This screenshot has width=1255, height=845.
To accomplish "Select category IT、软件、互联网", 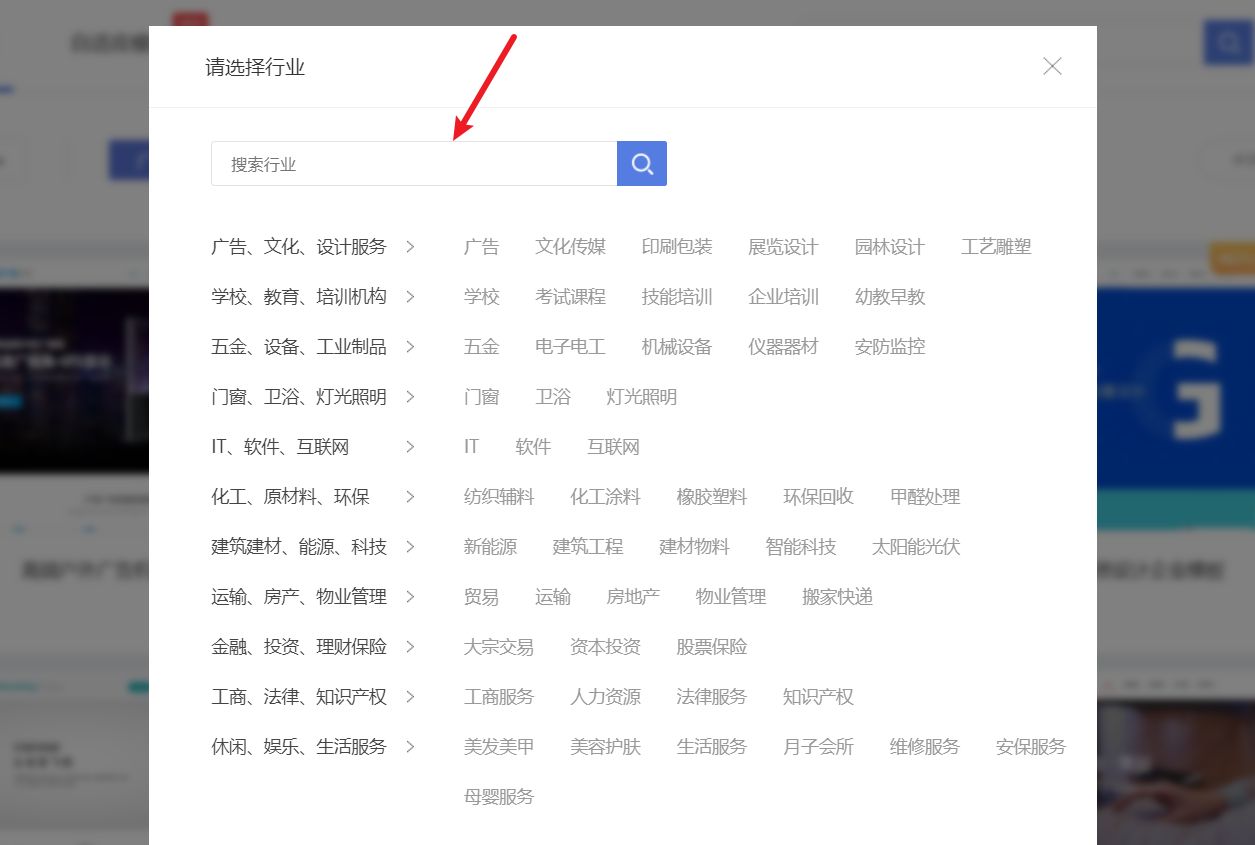I will pos(280,447).
